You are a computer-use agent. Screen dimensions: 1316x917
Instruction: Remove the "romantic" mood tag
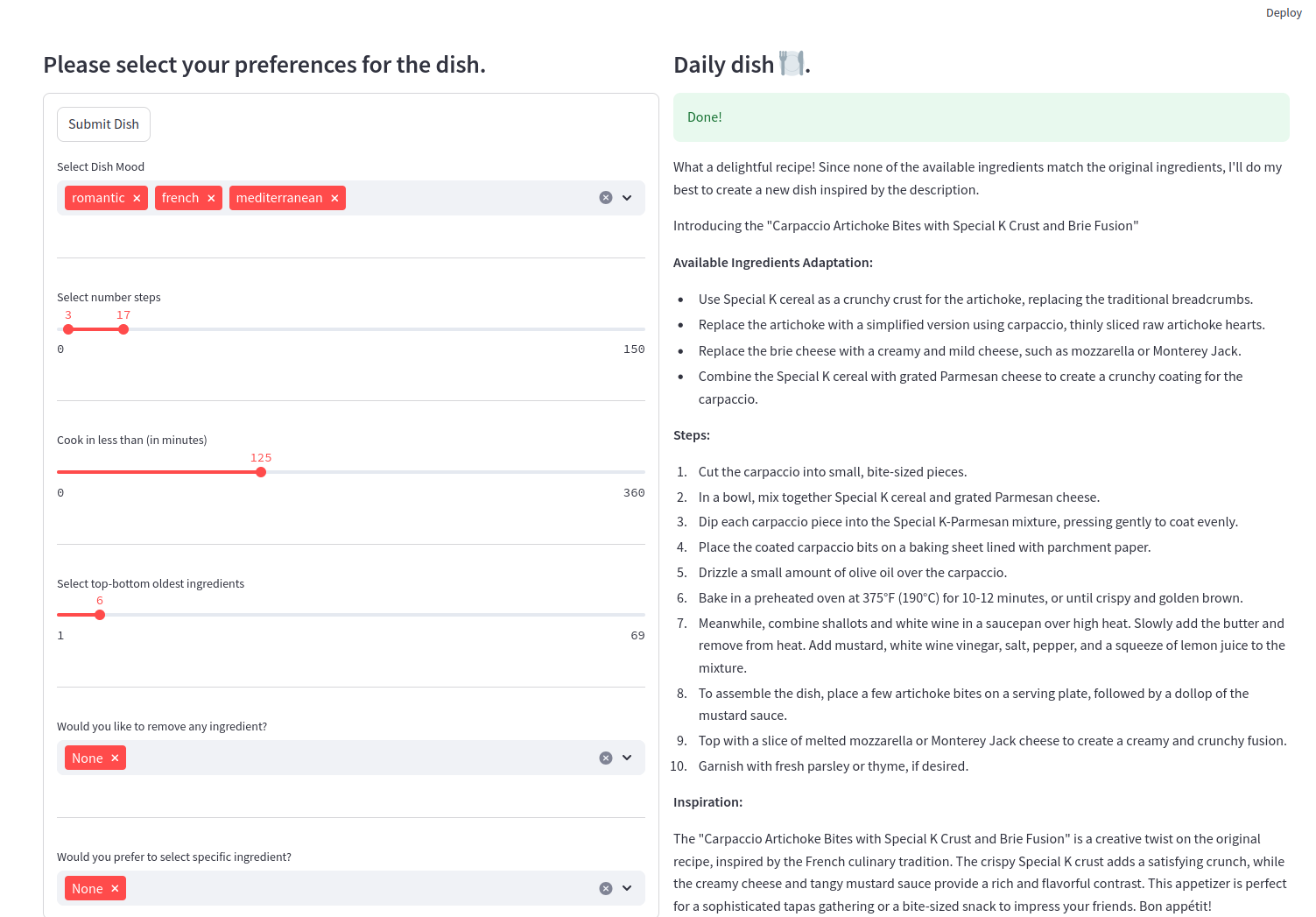click(x=137, y=198)
